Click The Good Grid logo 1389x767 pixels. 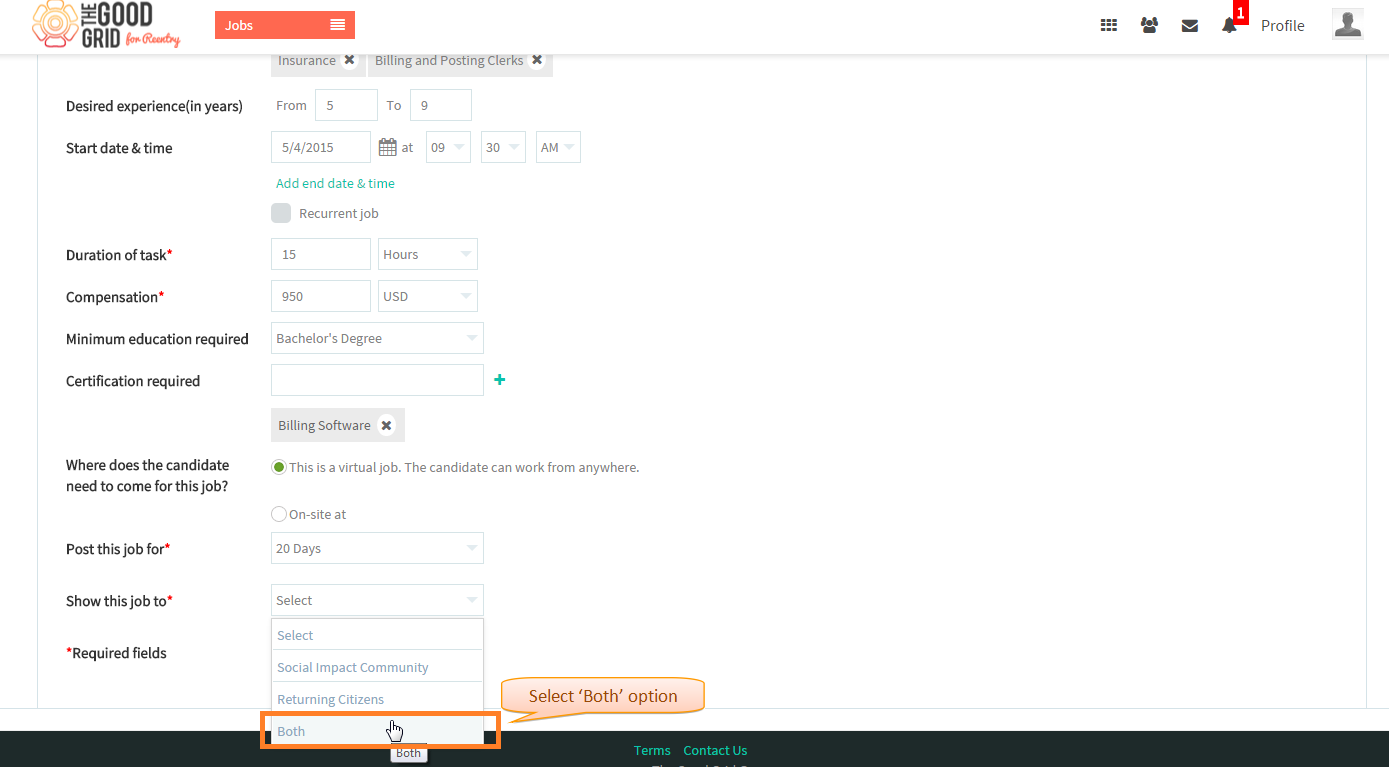click(x=106, y=24)
